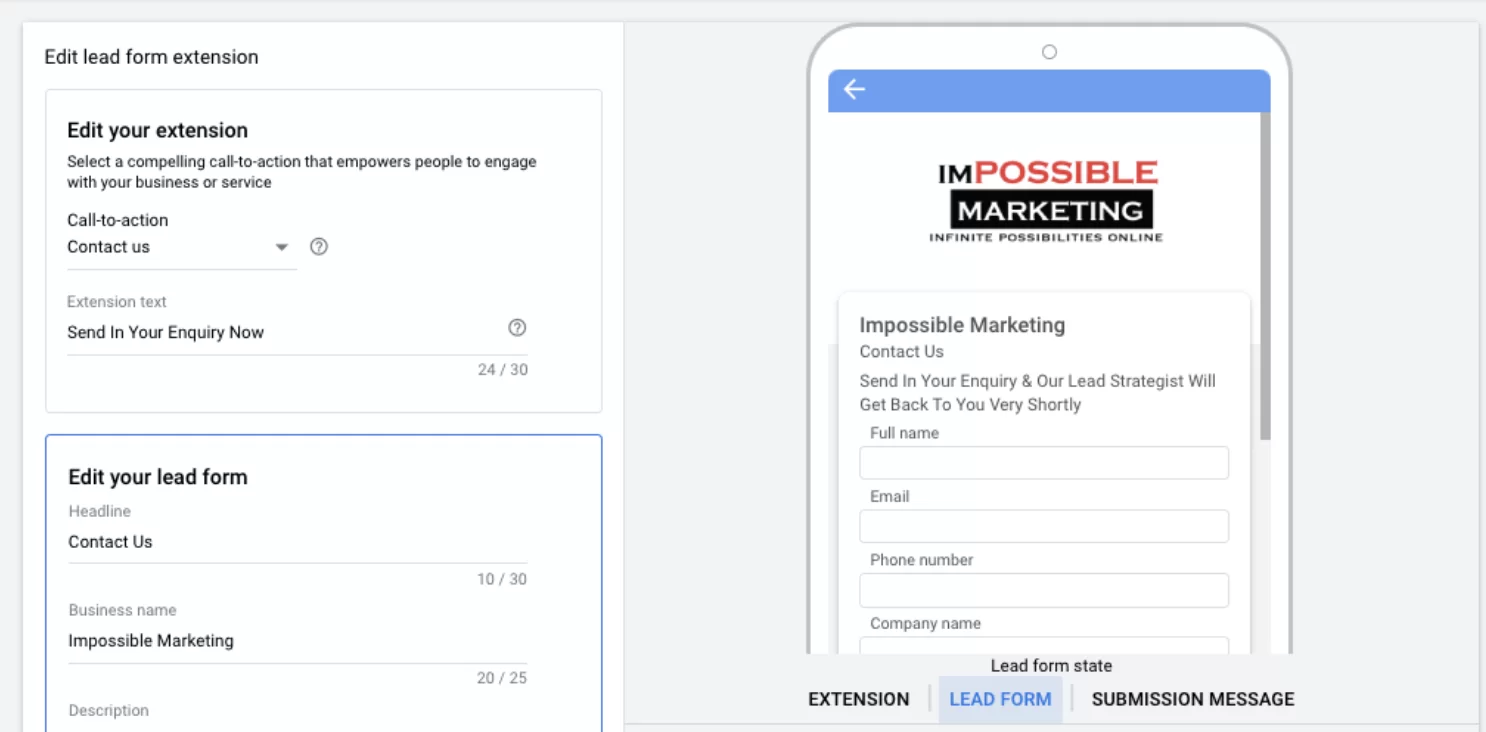Click the '20 / 25' character counter
Viewport: 1486px width, 732px height.
tap(501, 678)
